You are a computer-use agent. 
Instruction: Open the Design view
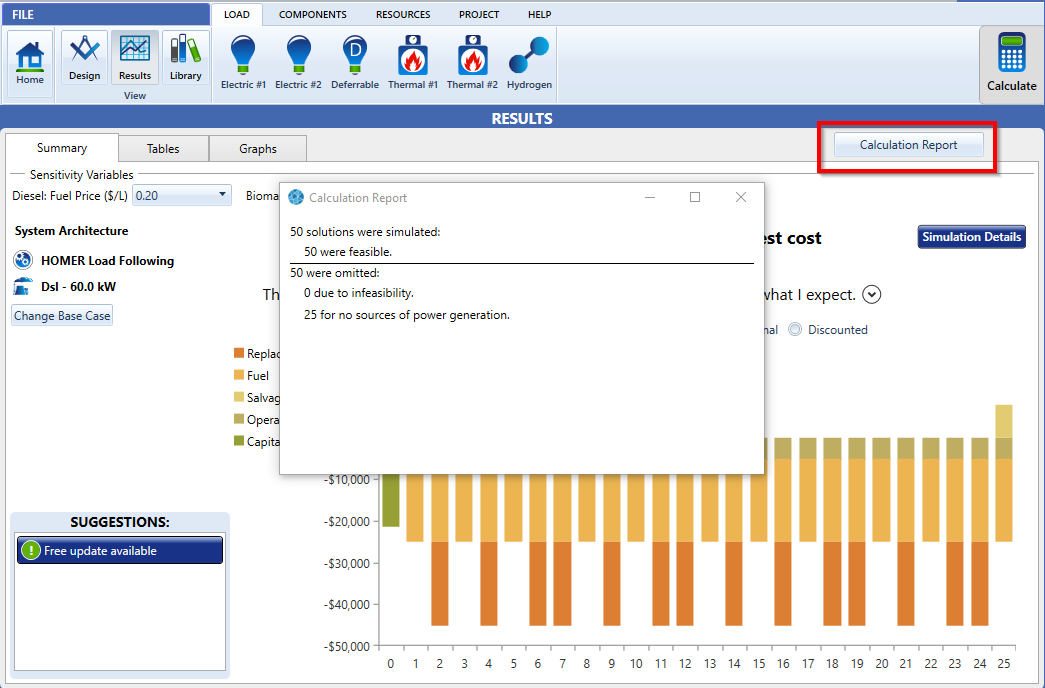tap(84, 58)
